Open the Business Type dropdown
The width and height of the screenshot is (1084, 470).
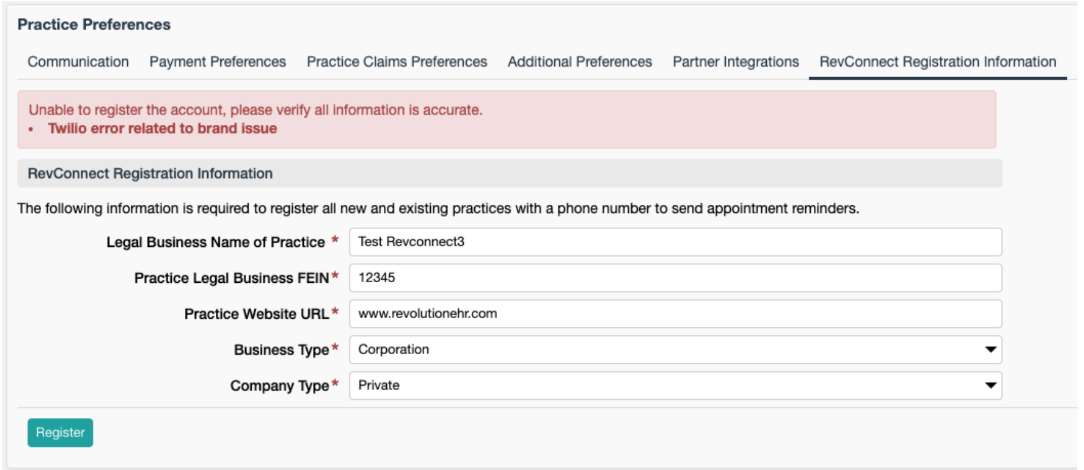tap(674, 350)
